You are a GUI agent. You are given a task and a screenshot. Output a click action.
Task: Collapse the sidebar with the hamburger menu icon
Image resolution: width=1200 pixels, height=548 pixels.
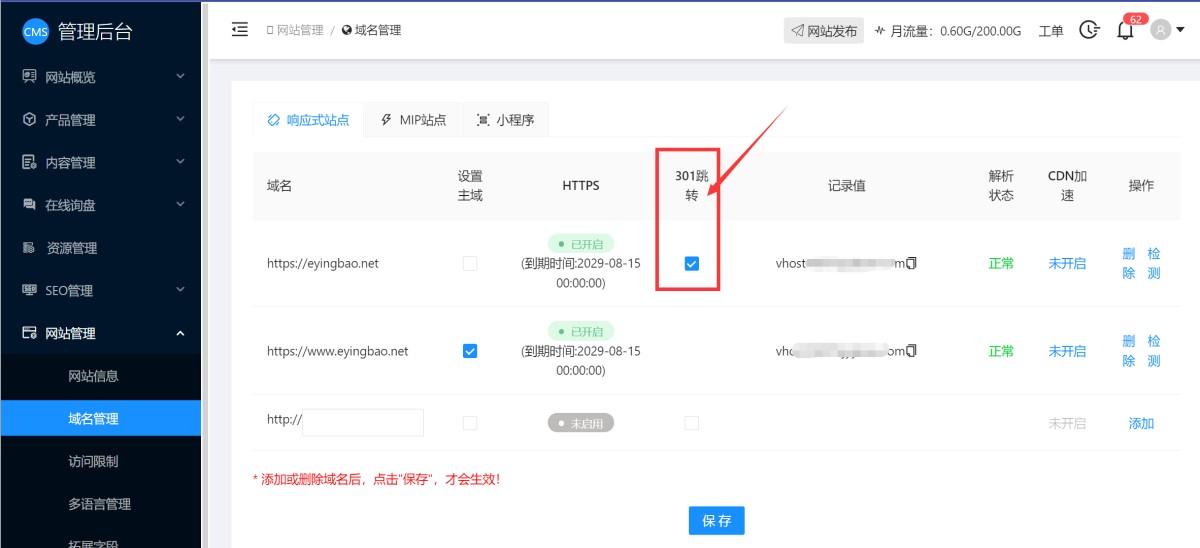[x=240, y=30]
